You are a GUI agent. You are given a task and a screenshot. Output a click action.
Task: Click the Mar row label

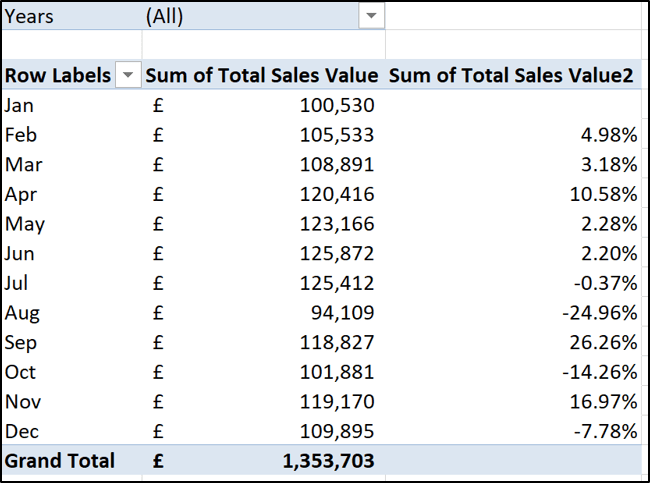click(x=21, y=164)
